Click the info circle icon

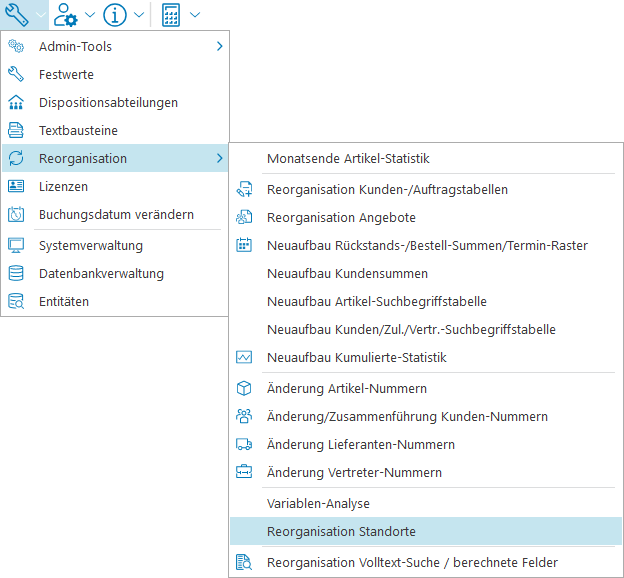click(115, 15)
